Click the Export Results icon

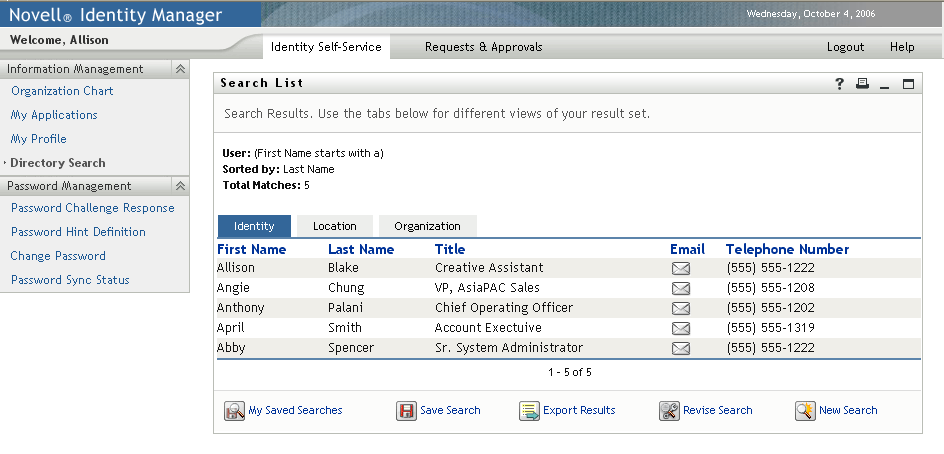click(x=529, y=411)
